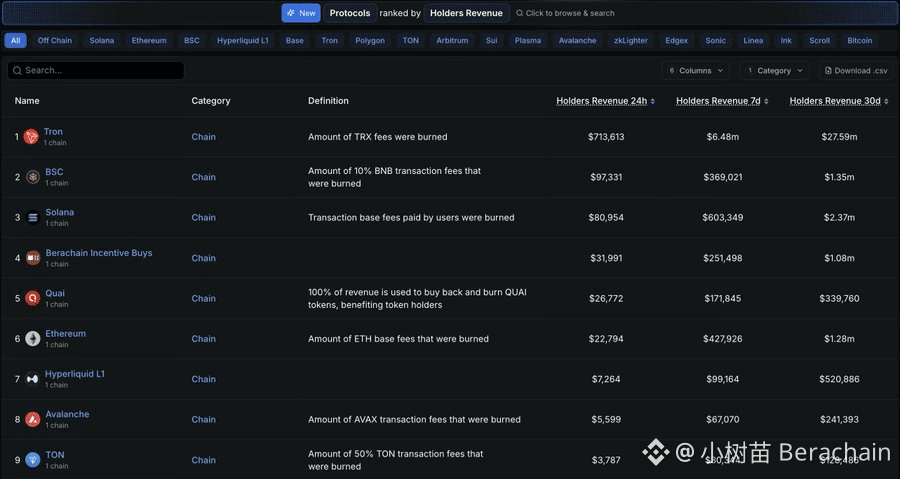Click the Quai logo icon

tap(33, 298)
